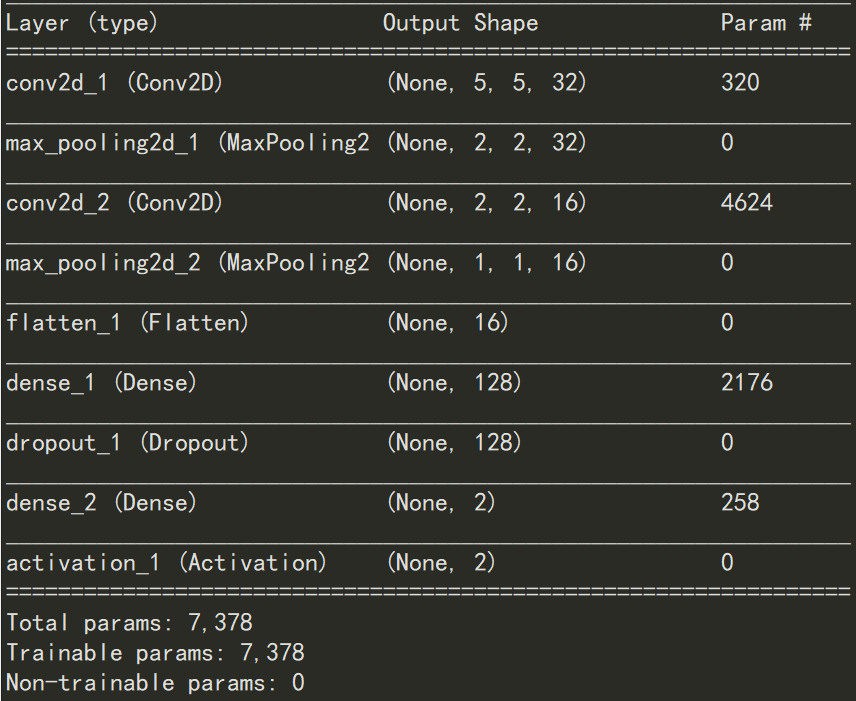Viewport: 856px width, 701px height.
Task: Click the Param # column header
Action: pyautogui.click(x=766, y=23)
